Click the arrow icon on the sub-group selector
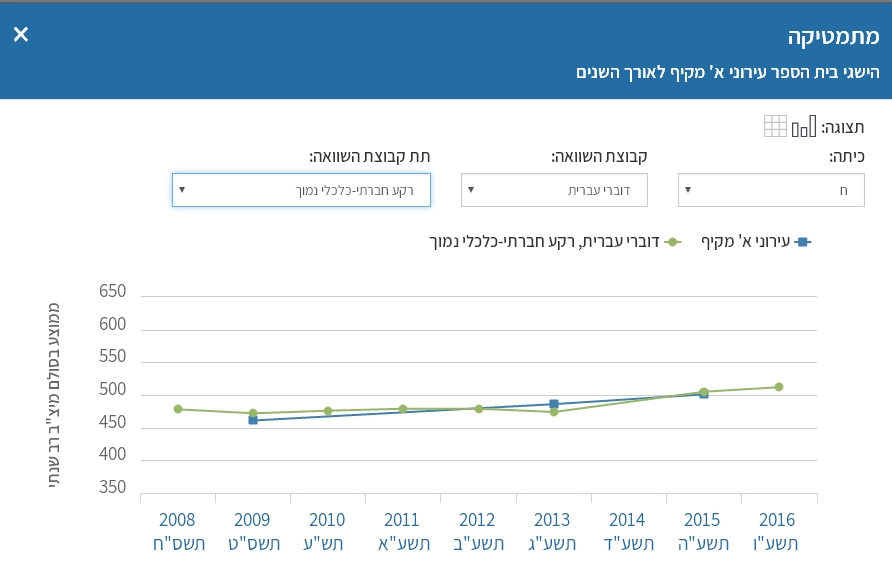The width and height of the screenshot is (892, 581). 180,190
